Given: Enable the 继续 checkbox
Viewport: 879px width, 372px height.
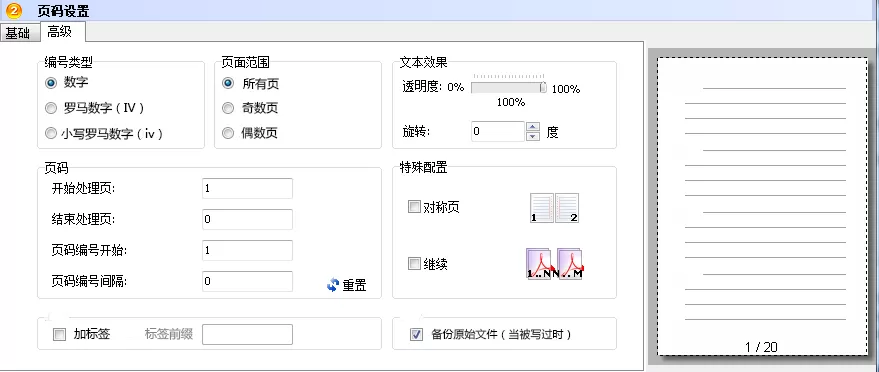Looking at the screenshot, I should (x=414, y=263).
